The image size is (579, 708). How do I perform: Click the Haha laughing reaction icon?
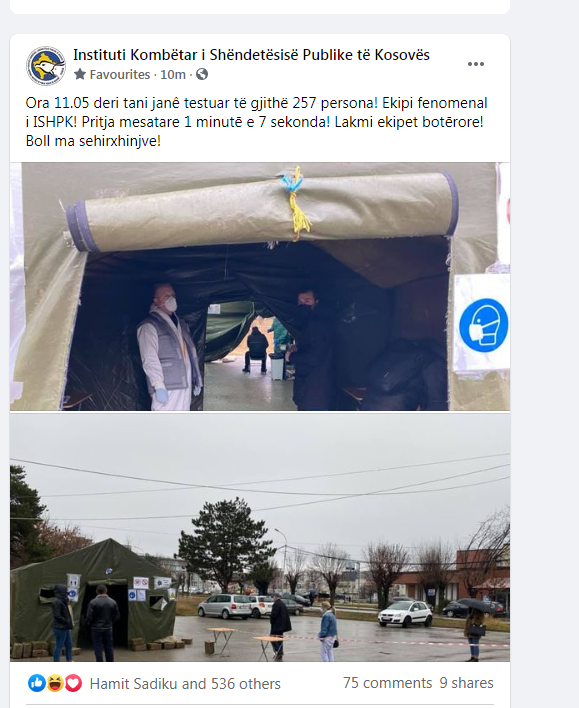click(x=55, y=683)
